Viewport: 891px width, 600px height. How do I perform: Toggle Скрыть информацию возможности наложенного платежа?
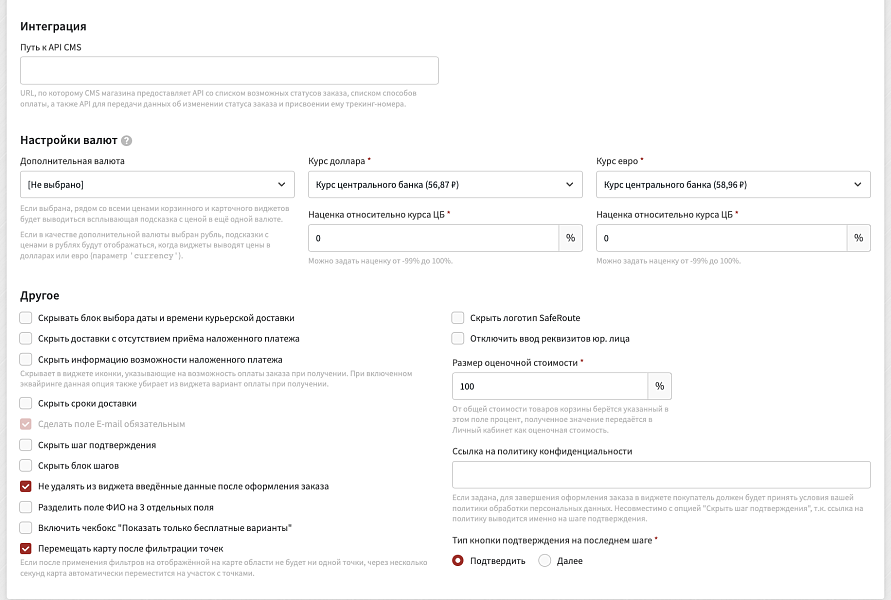tap(25, 359)
